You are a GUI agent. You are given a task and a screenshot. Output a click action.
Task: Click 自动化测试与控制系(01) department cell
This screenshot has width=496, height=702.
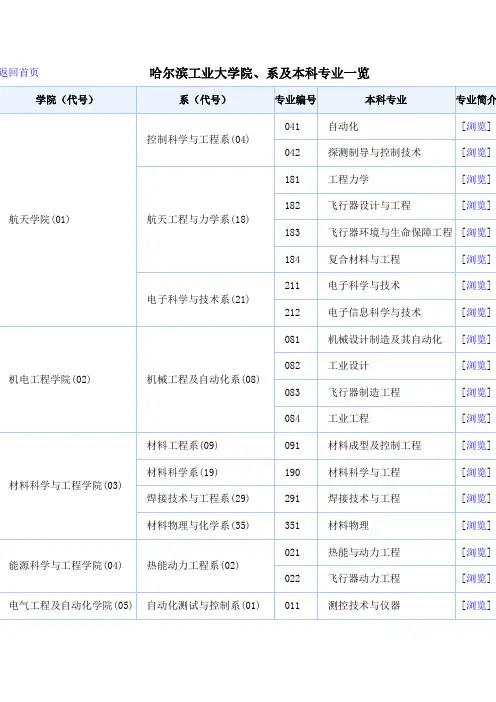point(205,606)
